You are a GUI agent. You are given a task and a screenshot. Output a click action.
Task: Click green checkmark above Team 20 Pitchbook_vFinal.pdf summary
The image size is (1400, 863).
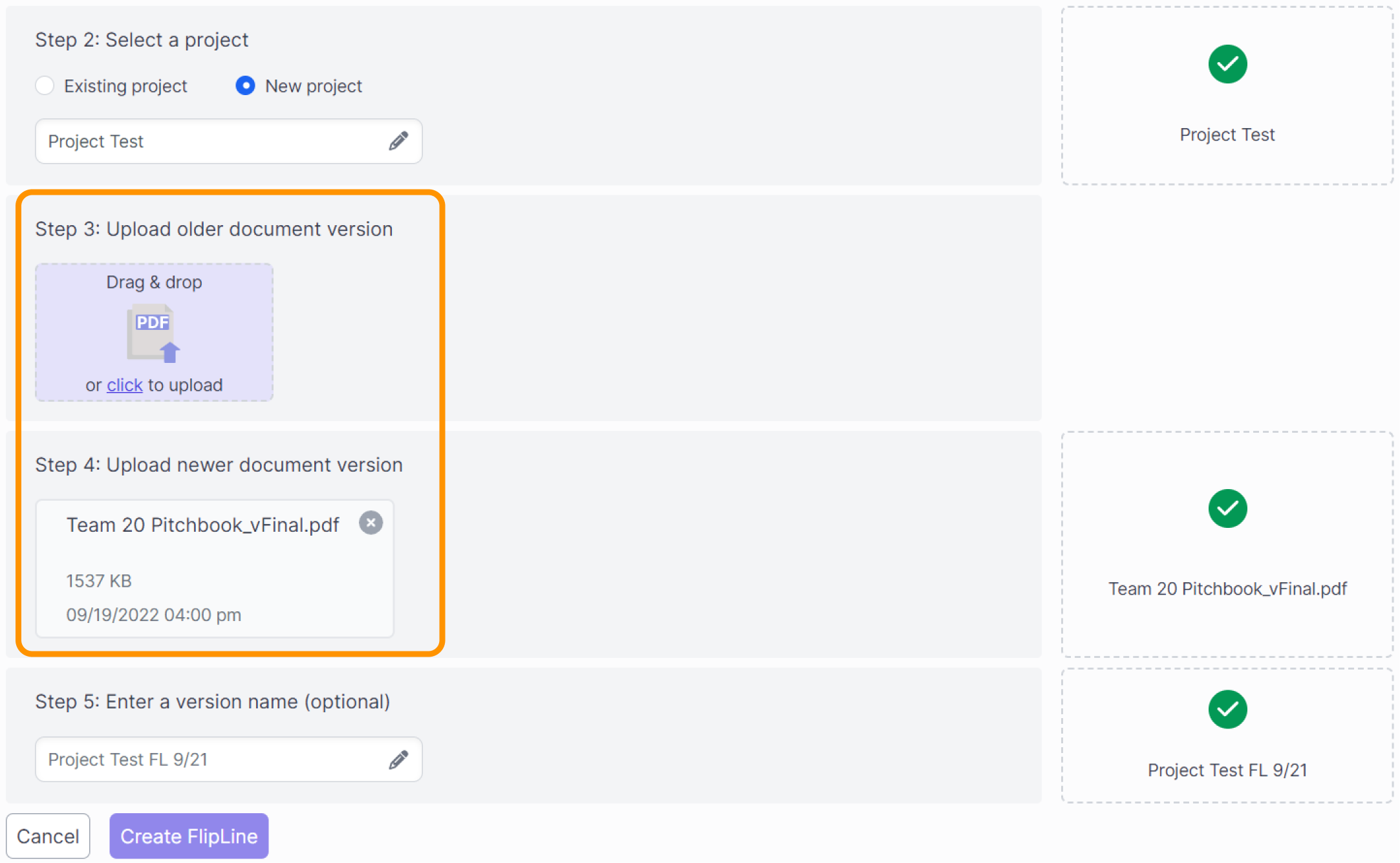click(x=1227, y=508)
